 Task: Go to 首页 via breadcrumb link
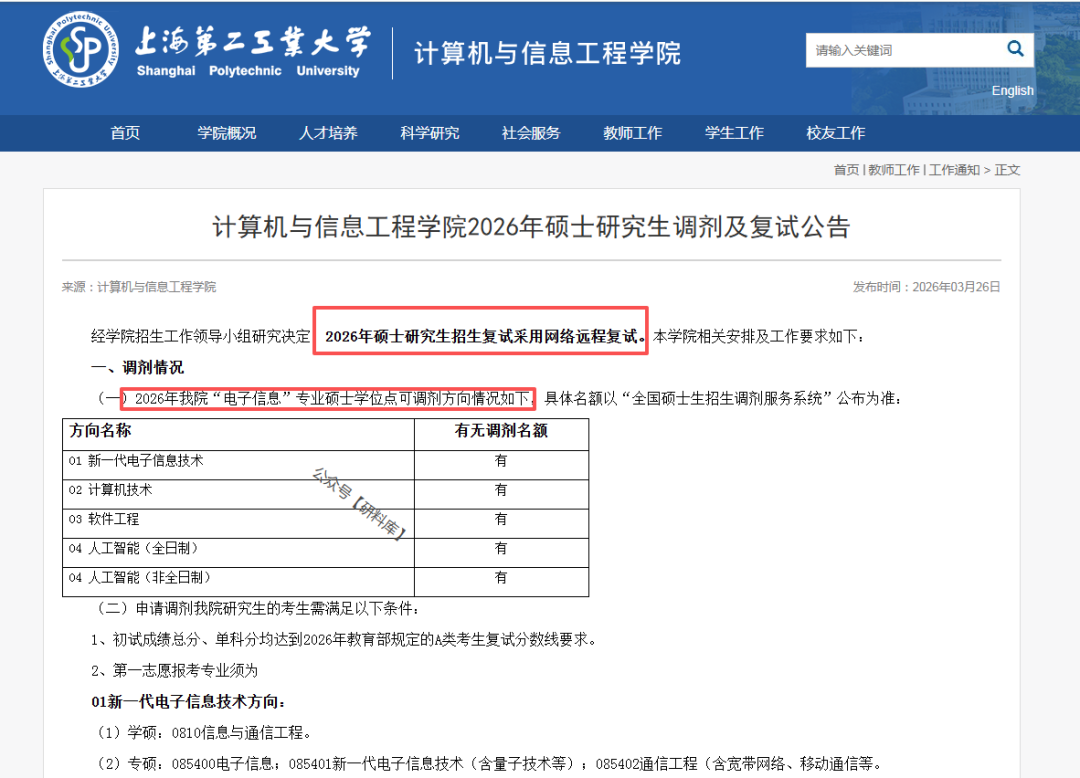click(846, 170)
